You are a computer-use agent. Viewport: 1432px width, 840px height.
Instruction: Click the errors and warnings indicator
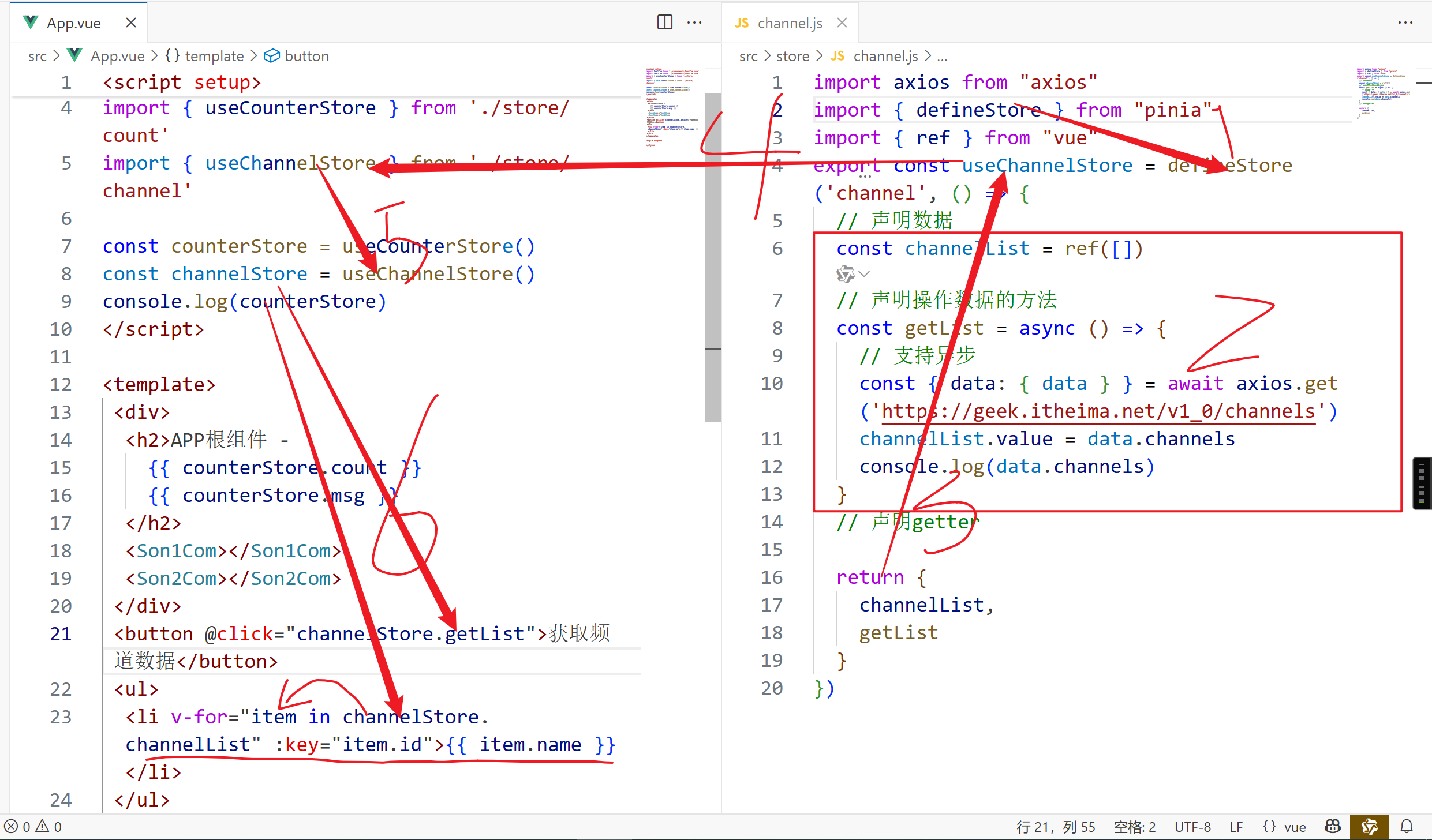(x=33, y=827)
